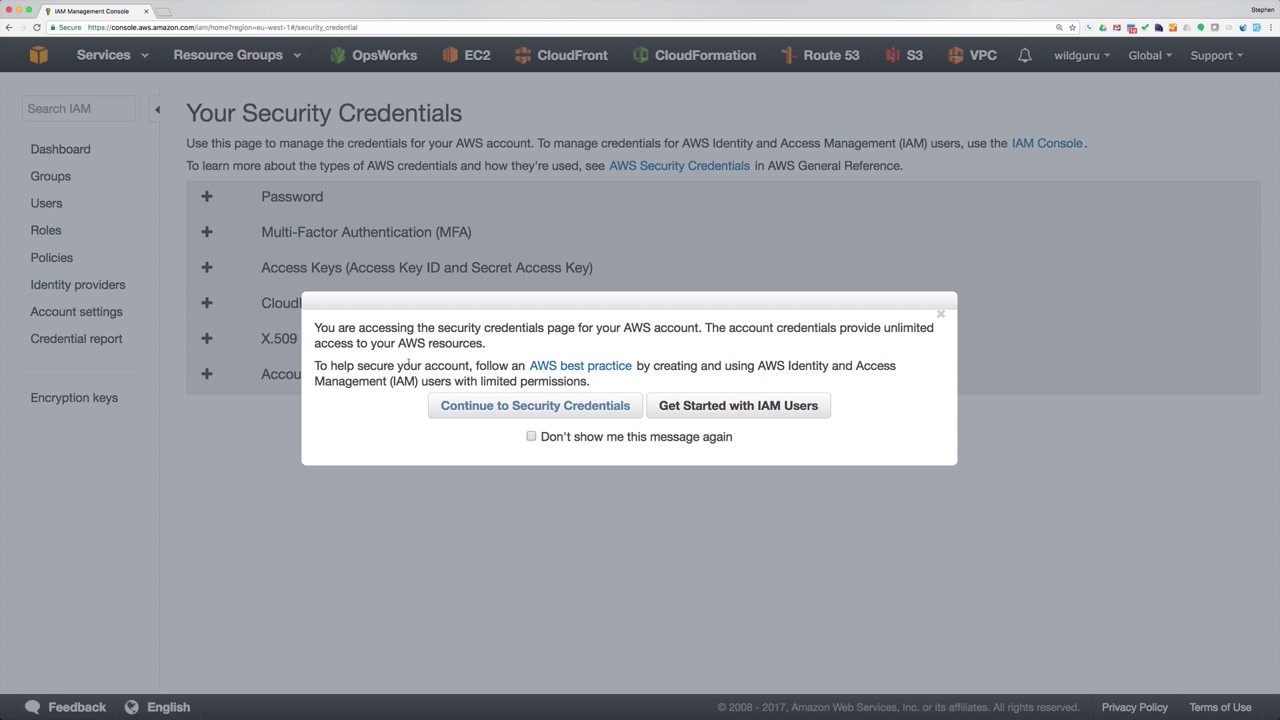Click the green Secure padlock indicator
Image resolution: width=1280 pixels, height=720 pixels.
pyautogui.click(x=65, y=27)
